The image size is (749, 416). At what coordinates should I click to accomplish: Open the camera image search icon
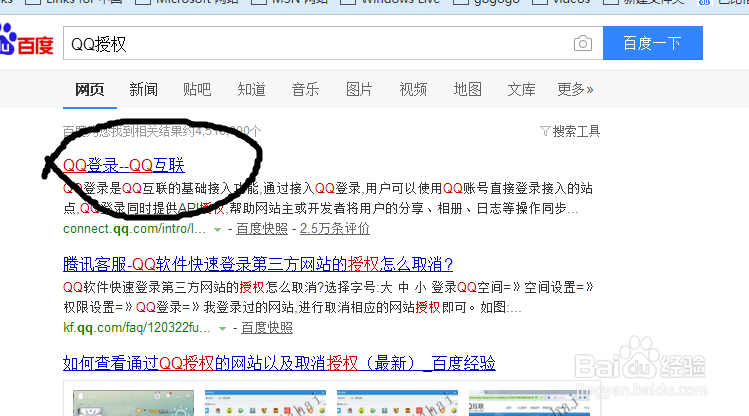[582, 43]
